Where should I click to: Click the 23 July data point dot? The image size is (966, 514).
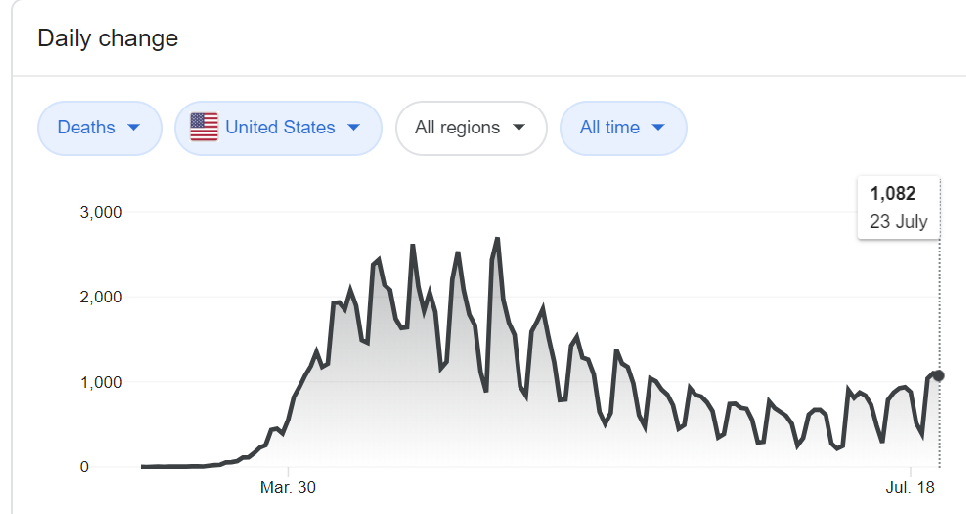[x=939, y=375]
